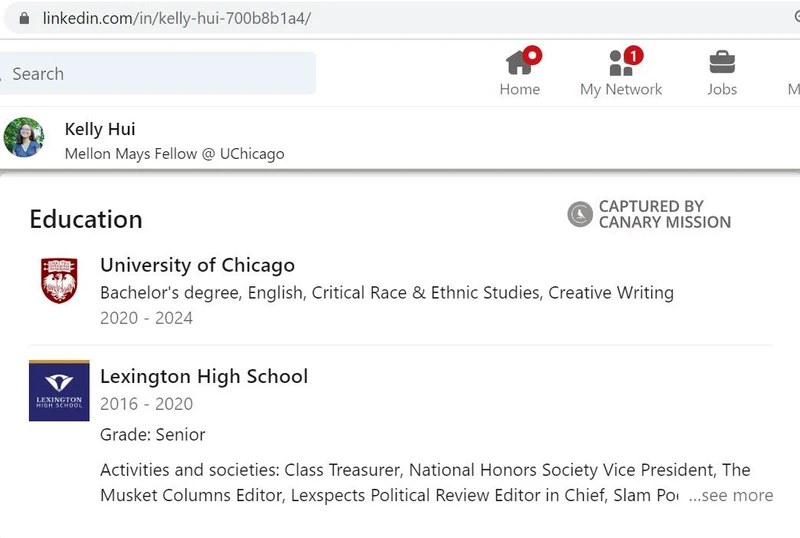Click the 2020 - 2024 dates
This screenshot has height=538, width=800.
pyautogui.click(x=146, y=318)
